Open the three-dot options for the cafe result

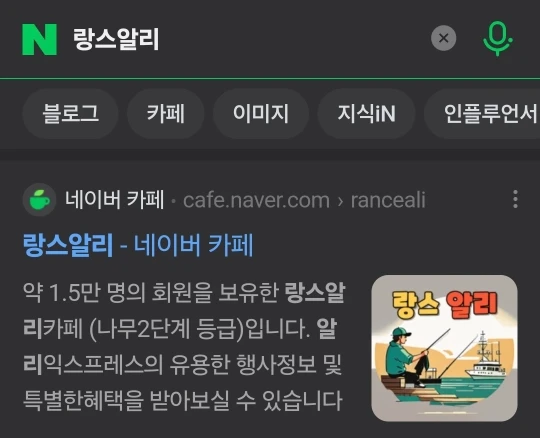(x=515, y=199)
